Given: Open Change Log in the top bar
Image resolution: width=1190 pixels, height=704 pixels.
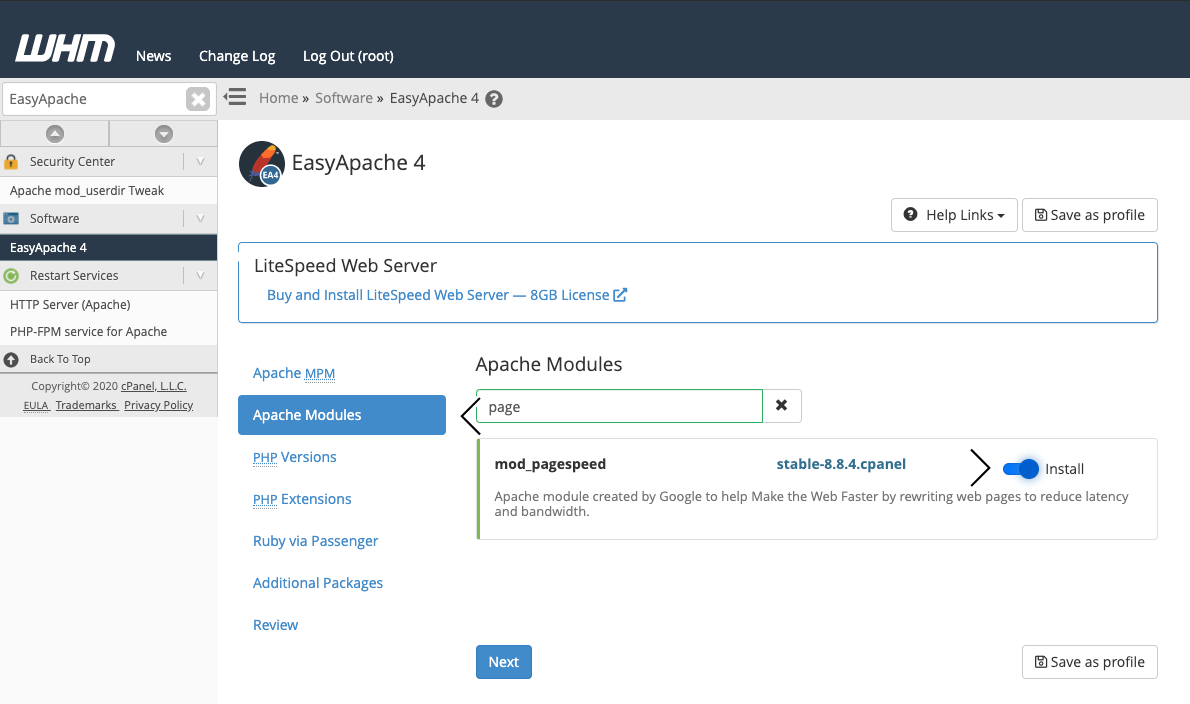Looking at the screenshot, I should coord(237,56).
